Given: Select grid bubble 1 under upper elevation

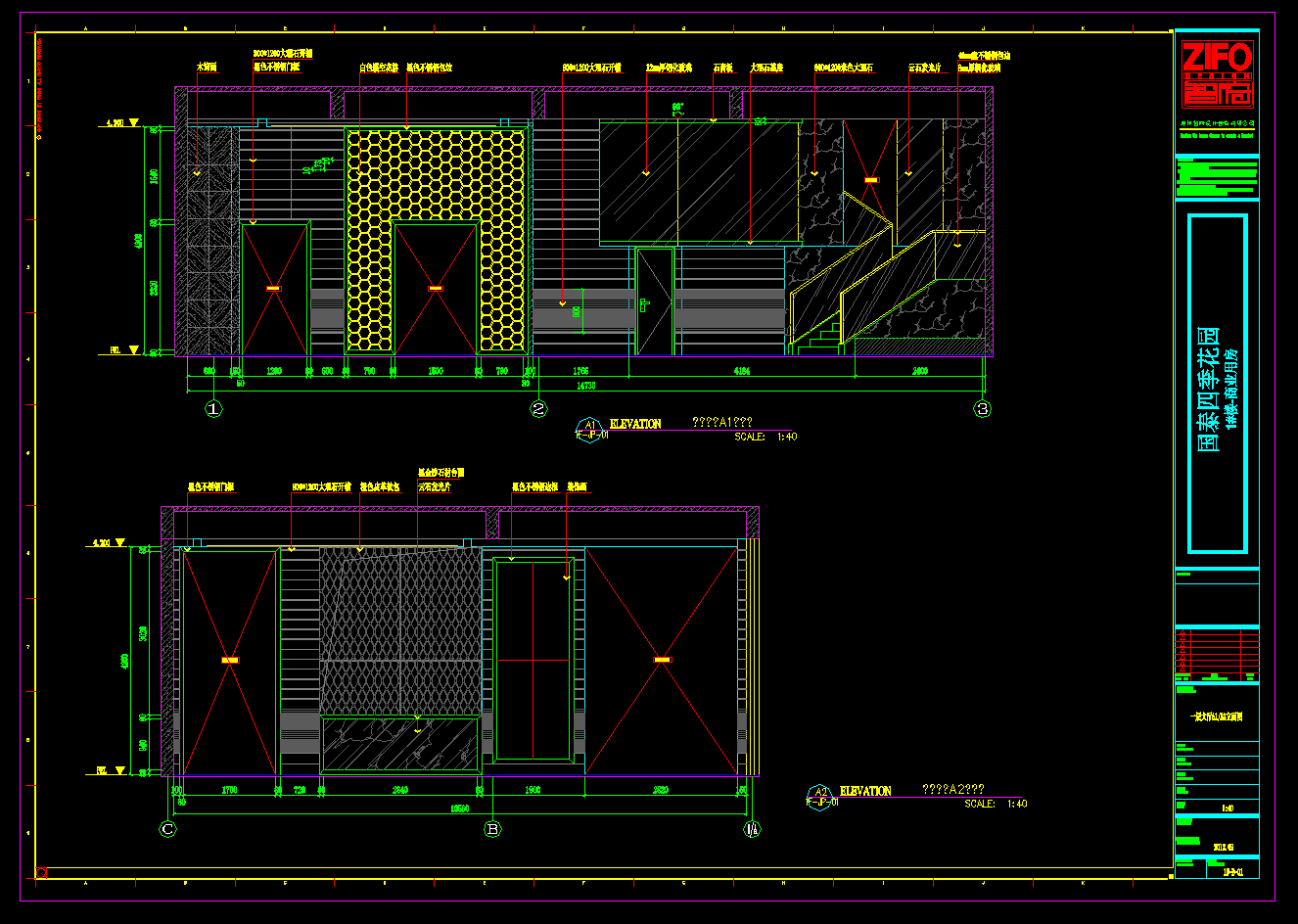Looking at the screenshot, I should [213, 409].
